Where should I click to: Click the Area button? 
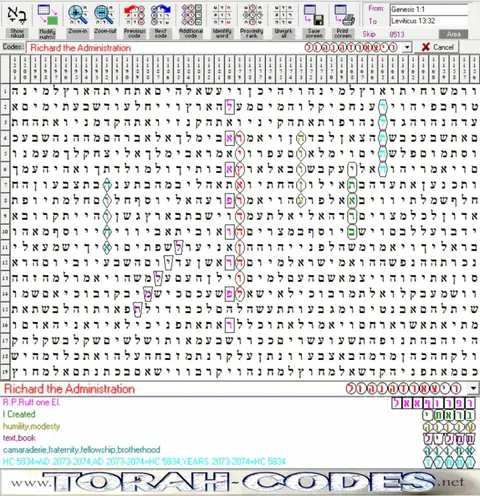point(453,34)
